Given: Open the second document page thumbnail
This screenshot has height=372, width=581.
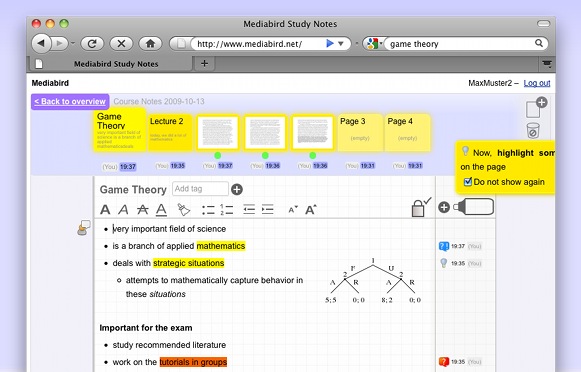Looking at the screenshot, I should coord(265,133).
